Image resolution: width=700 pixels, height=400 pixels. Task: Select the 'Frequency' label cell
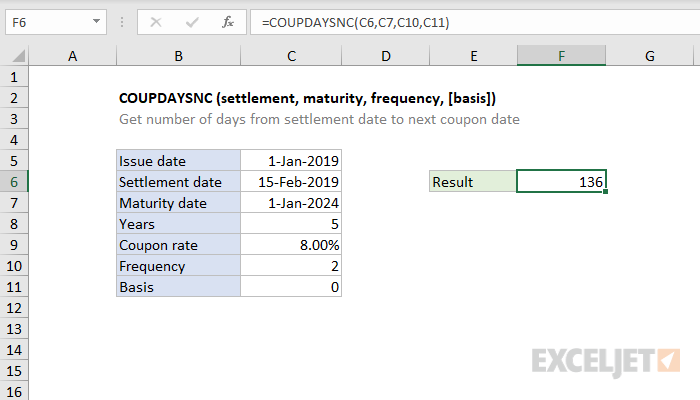click(x=178, y=266)
